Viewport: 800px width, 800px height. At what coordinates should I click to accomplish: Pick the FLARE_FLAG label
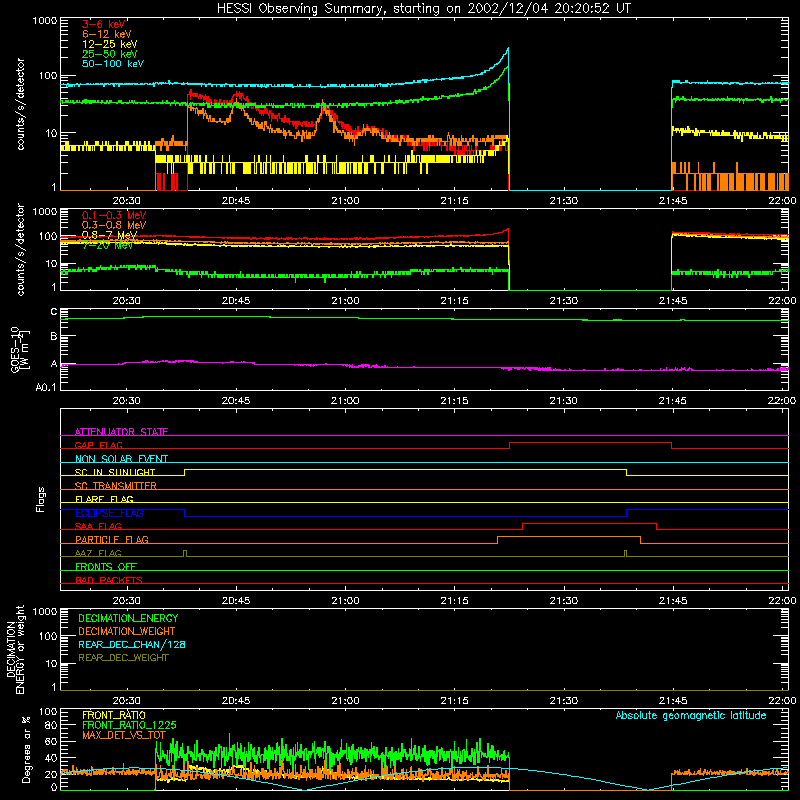(104, 499)
